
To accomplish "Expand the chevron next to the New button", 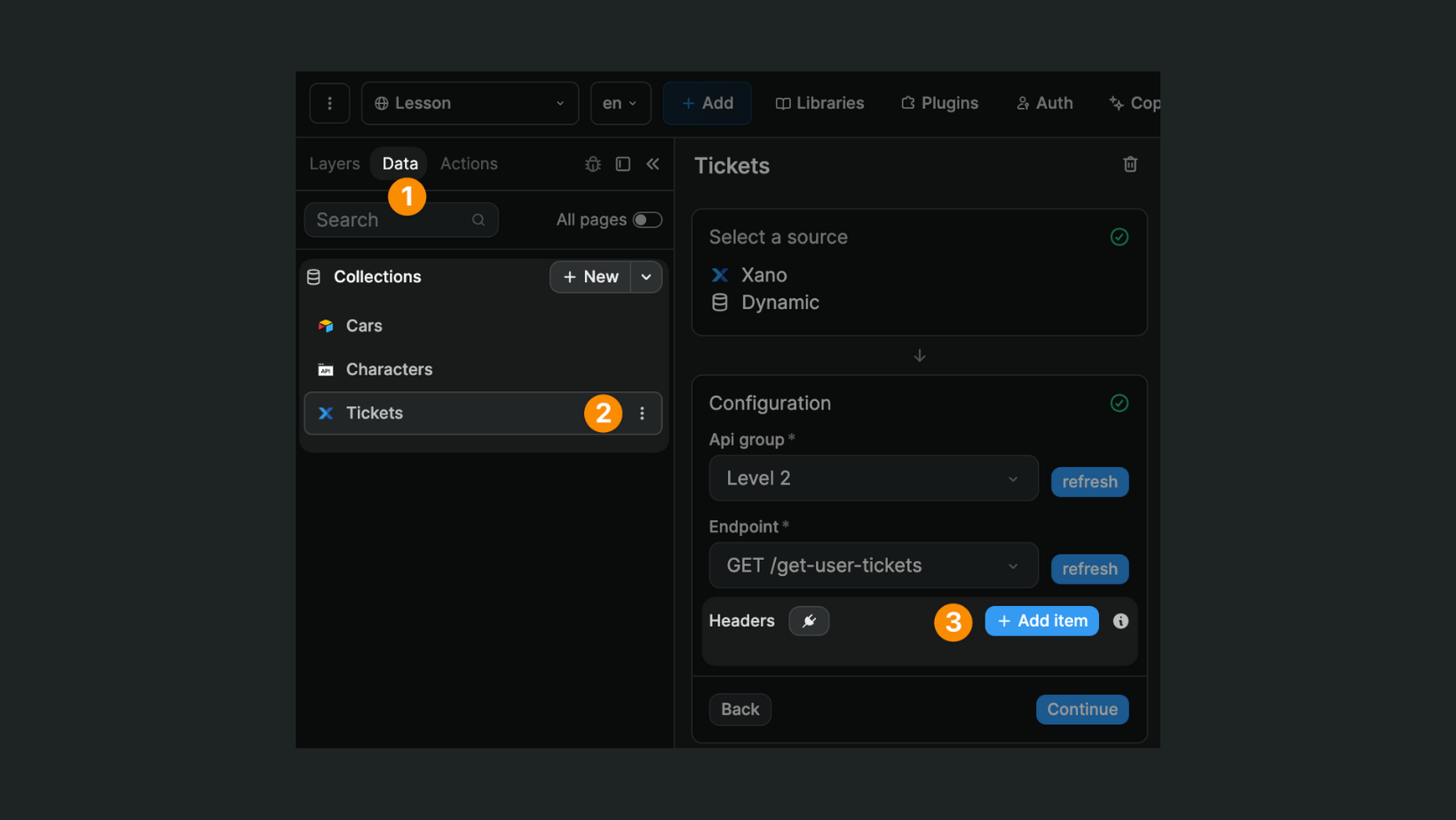I will click(646, 277).
